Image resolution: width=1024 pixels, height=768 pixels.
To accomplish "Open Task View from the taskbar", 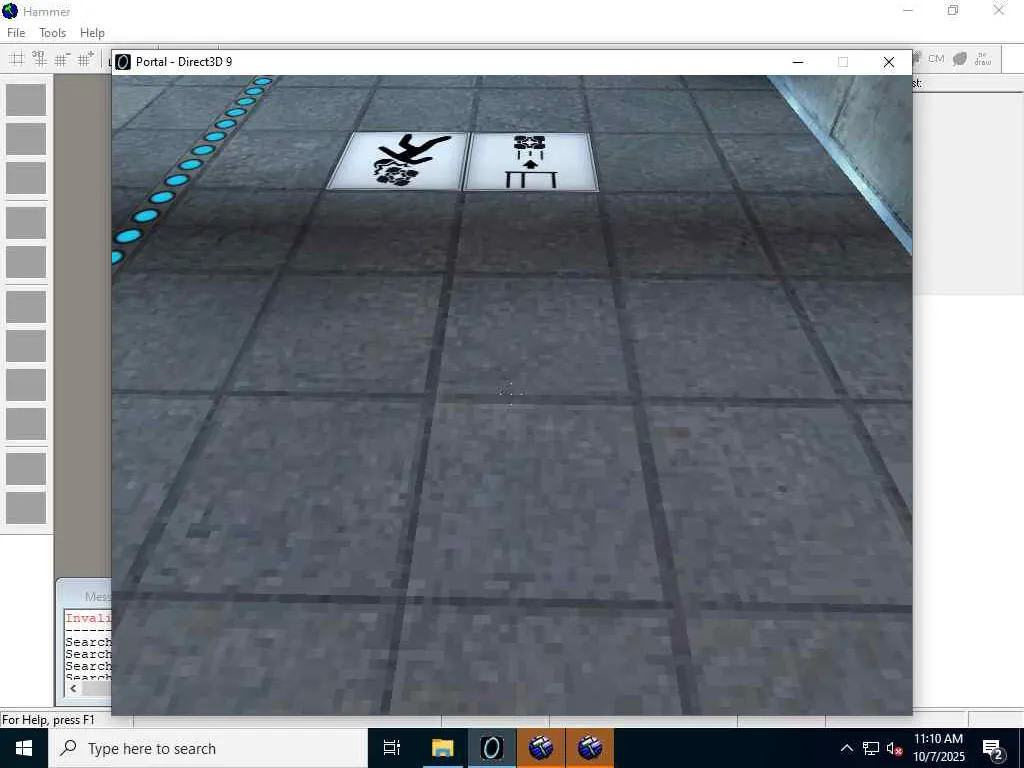I will (x=392, y=748).
